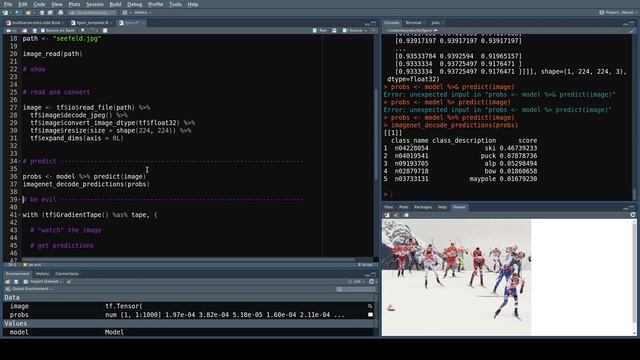Click the Compile Report icon in editor toolbar

(x=105, y=31)
